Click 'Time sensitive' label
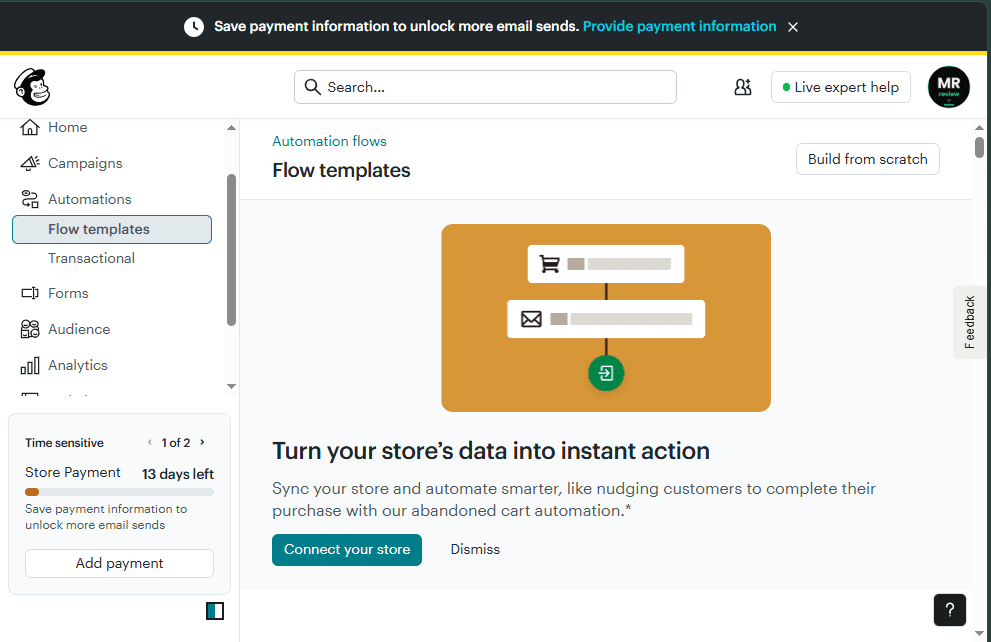The height and width of the screenshot is (642, 991). point(64,443)
